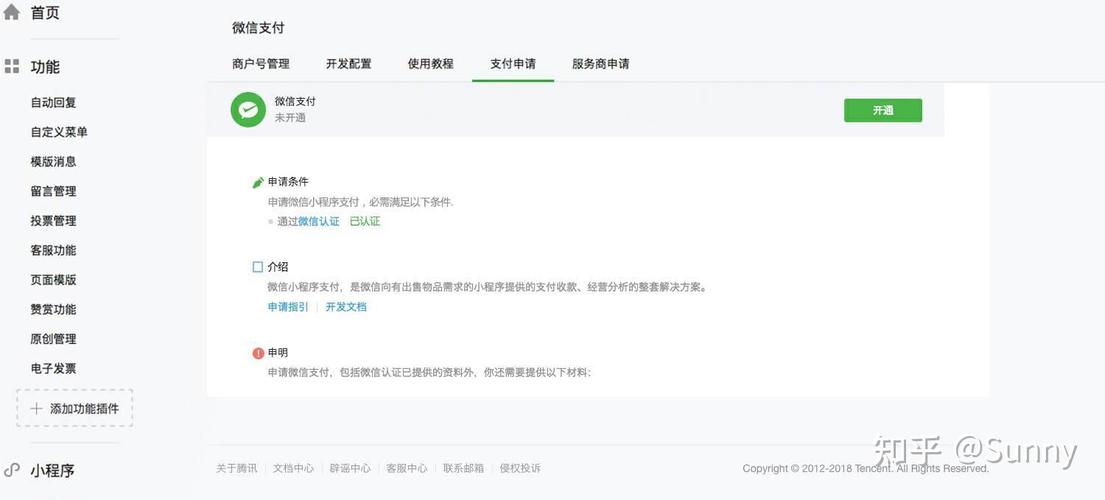This screenshot has width=1105, height=500.
Task: Go to 留言管理
Action: coord(54,192)
